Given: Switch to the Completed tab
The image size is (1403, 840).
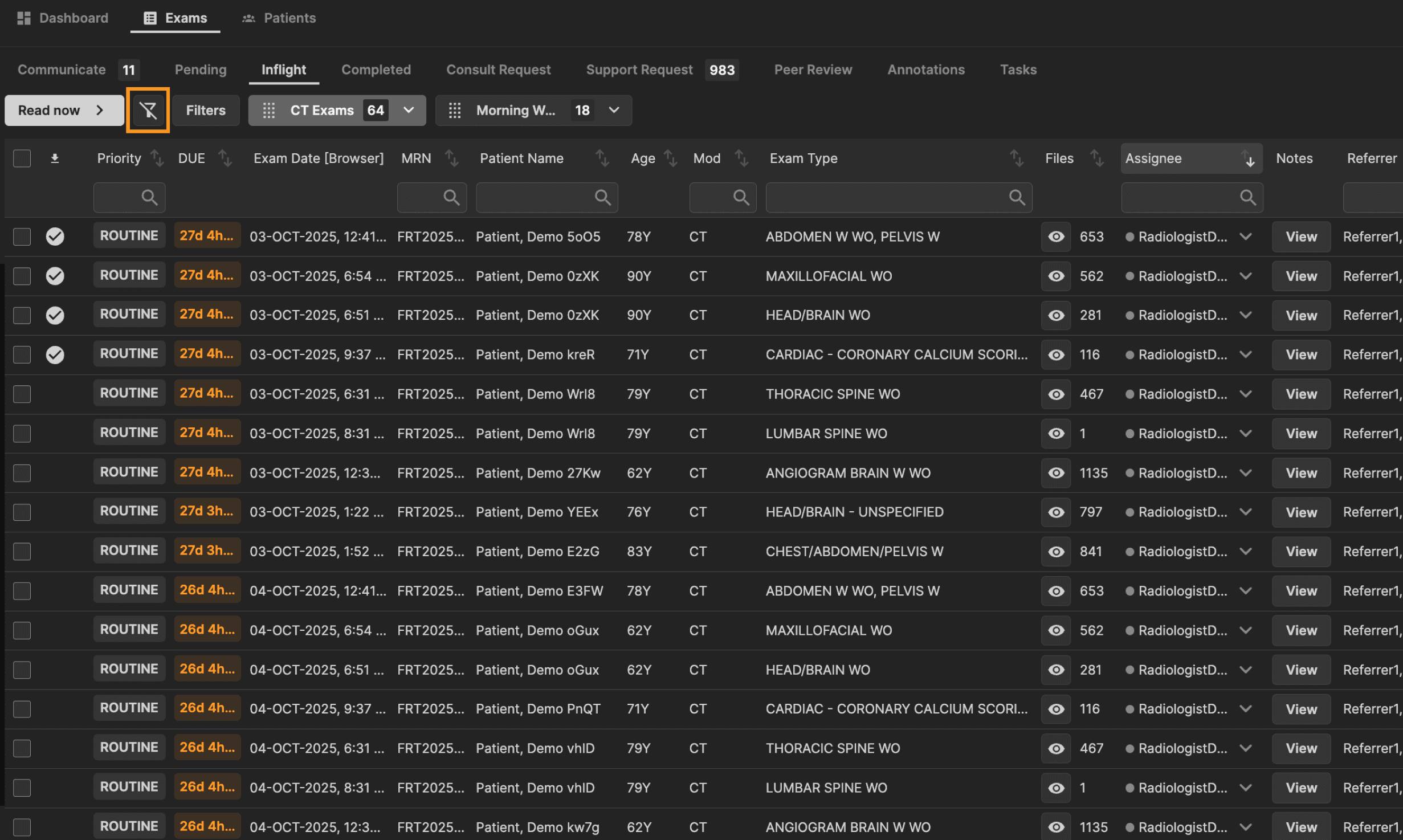Looking at the screenshot, I should pos(376,70).
